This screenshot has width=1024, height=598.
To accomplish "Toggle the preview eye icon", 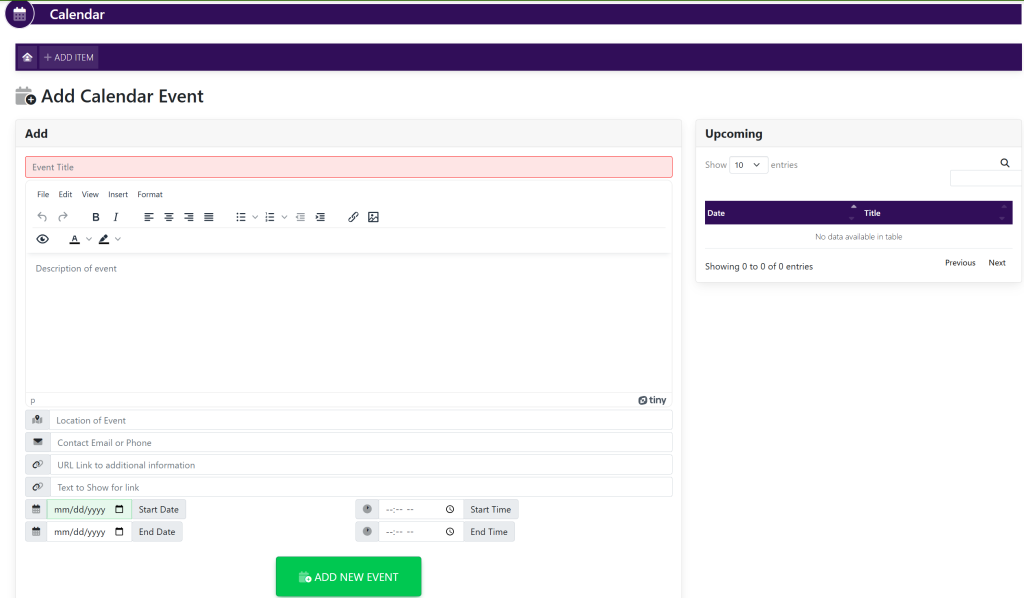I will coord(42,239).
